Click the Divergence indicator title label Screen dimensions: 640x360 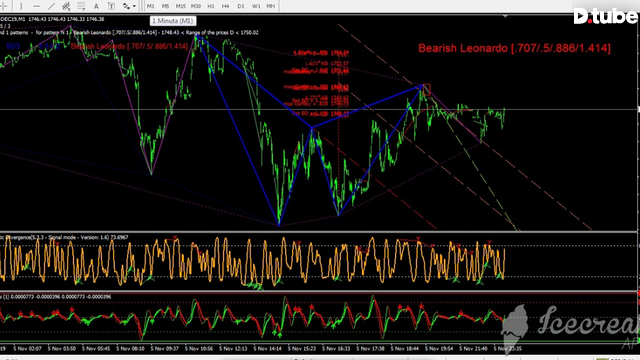click(x=64, y=237)
